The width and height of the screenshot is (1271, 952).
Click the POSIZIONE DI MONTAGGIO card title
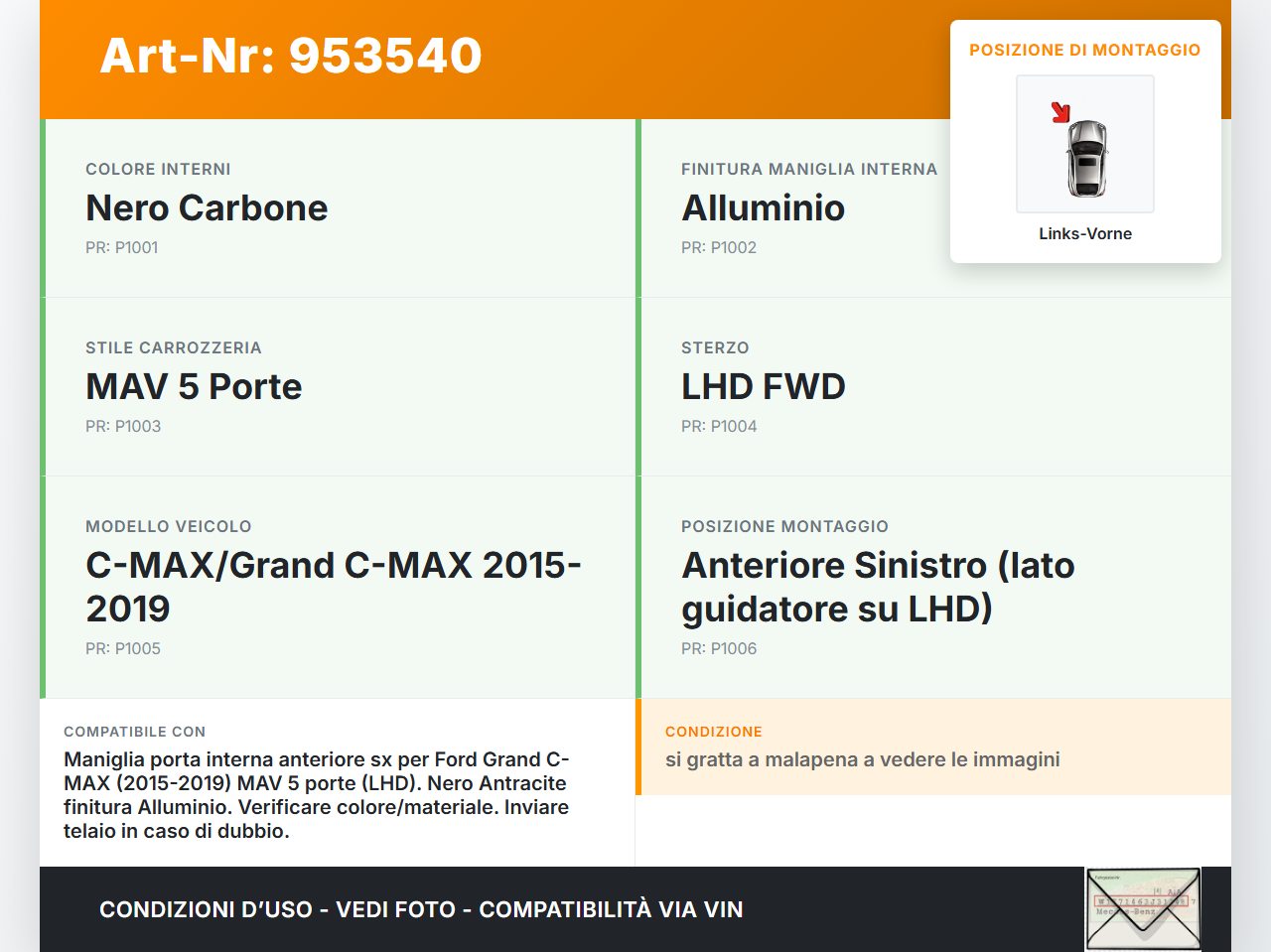point(1084,50)
